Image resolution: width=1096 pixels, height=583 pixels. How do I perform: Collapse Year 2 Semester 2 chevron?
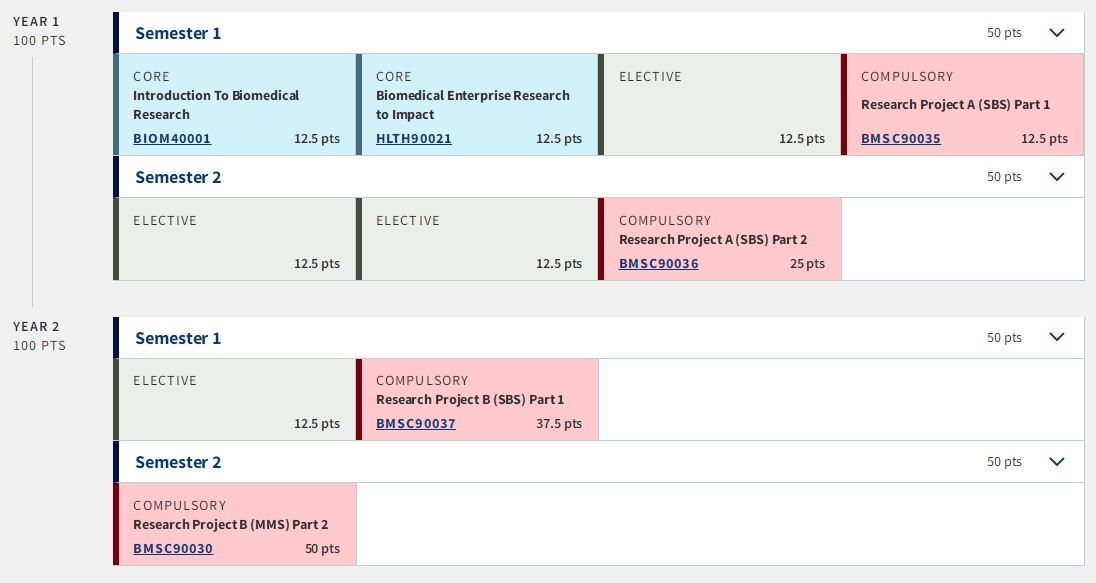[1057, 462]
